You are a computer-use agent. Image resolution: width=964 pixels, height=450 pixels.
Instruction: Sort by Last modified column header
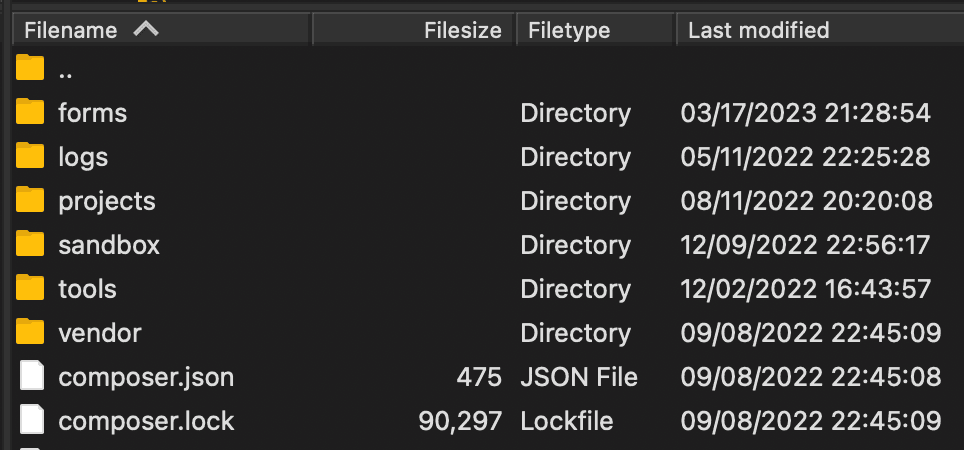758,30
